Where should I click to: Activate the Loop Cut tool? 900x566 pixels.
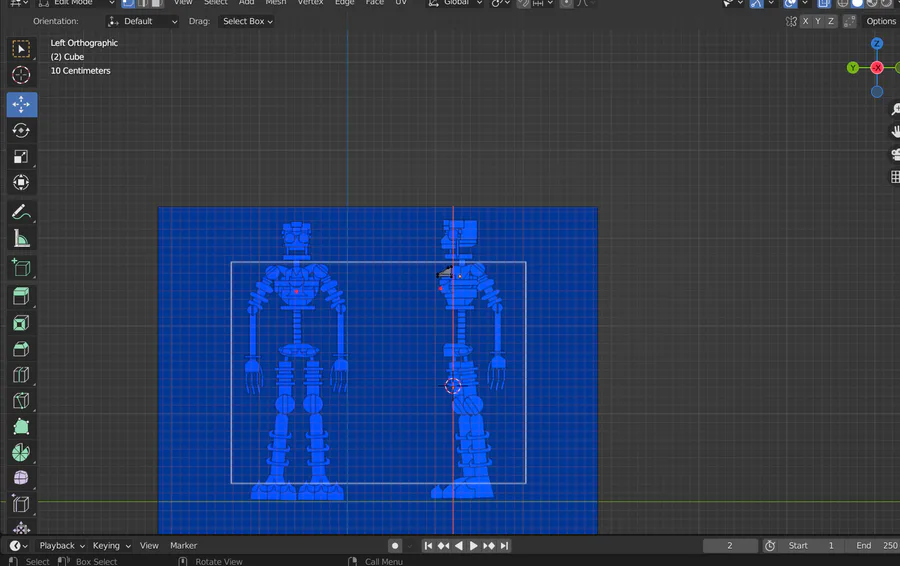[21, 375]
